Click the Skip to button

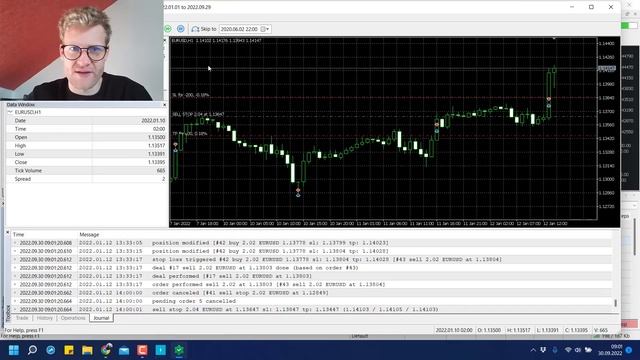click(204, 29)
